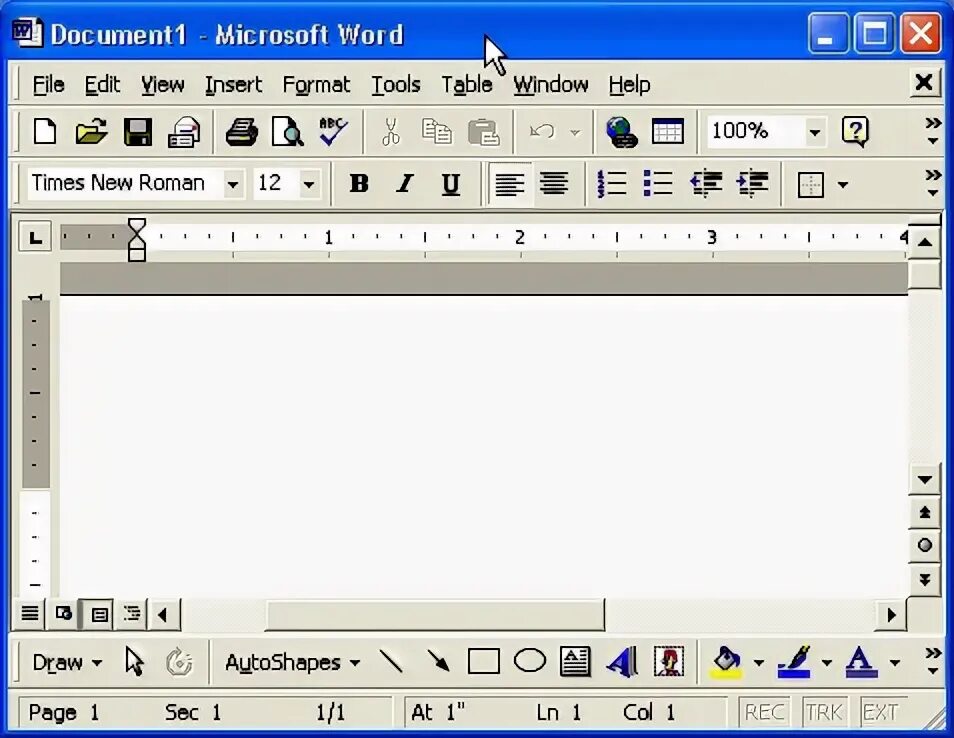
Task: Click the Free Rotate tool
Action: coord(179,662)
